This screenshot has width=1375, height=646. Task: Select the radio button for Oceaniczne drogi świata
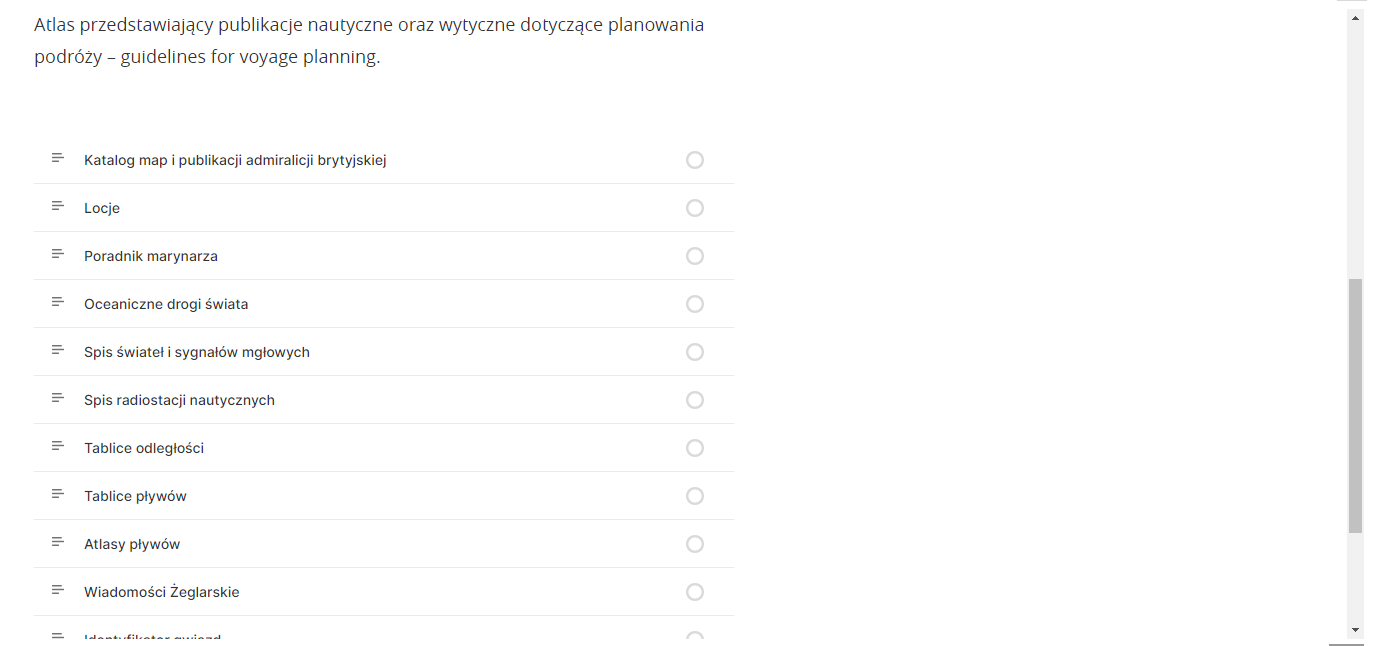click(x=695, y=303)
